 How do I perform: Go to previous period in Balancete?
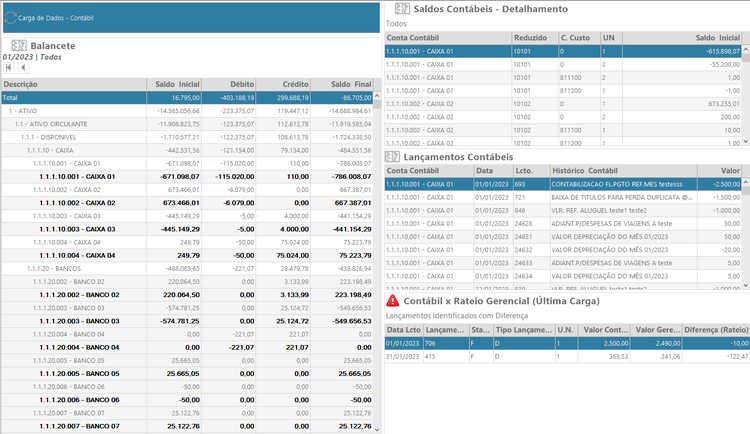pos(23,67)
